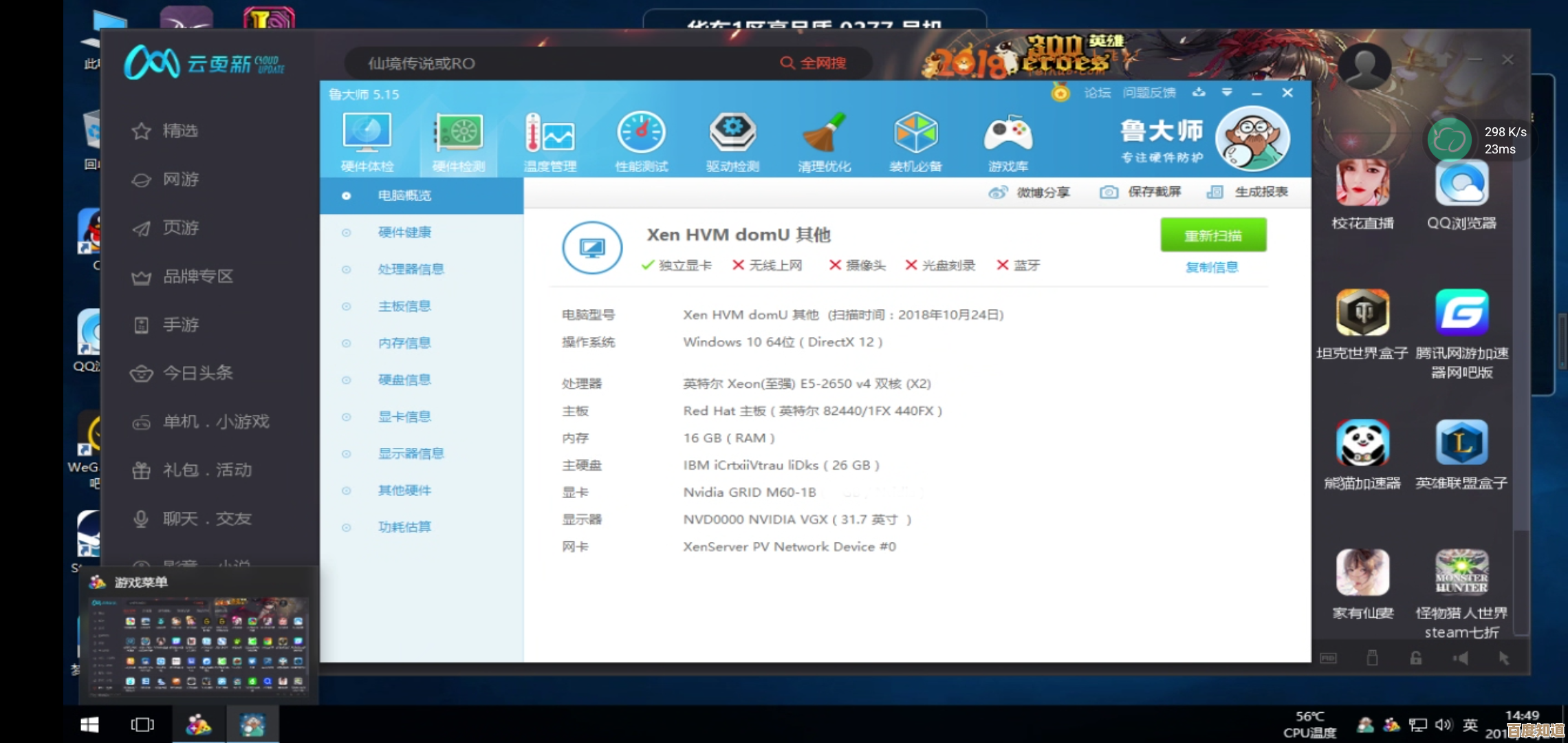Open the dropdown arrow menu in 鲁大师 title bar
The width and height of the screenshot is (1568, 743).
(x=1227, y=92)
